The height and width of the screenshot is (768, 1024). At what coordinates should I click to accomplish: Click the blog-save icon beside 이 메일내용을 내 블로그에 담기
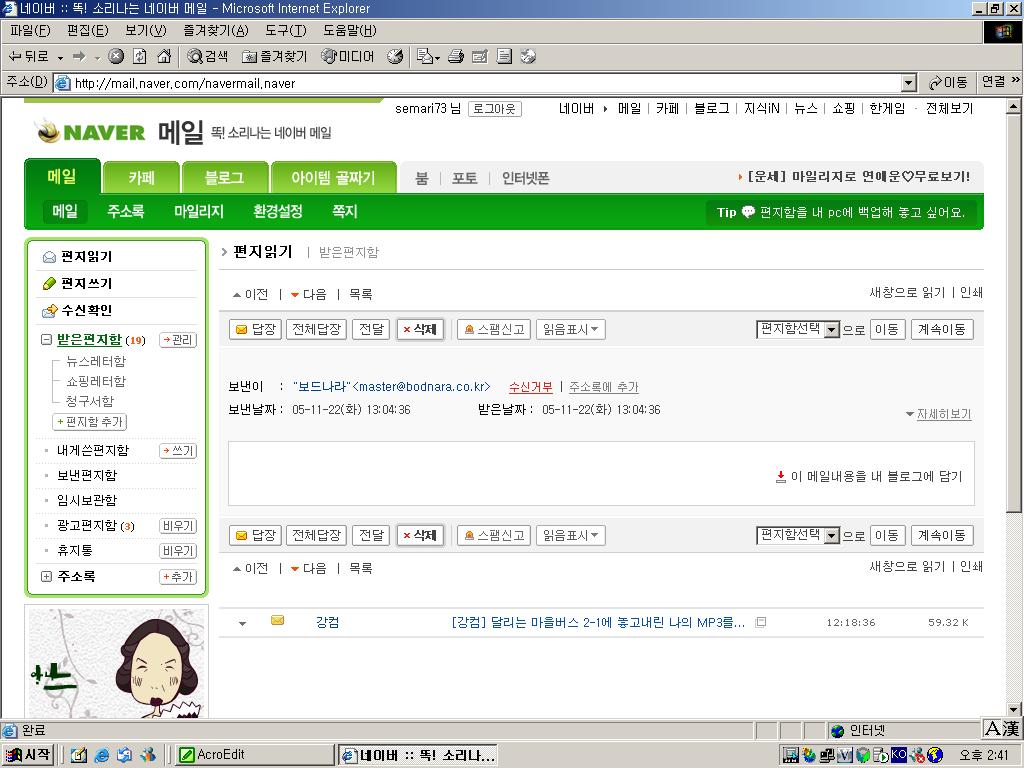click(780, 476)
